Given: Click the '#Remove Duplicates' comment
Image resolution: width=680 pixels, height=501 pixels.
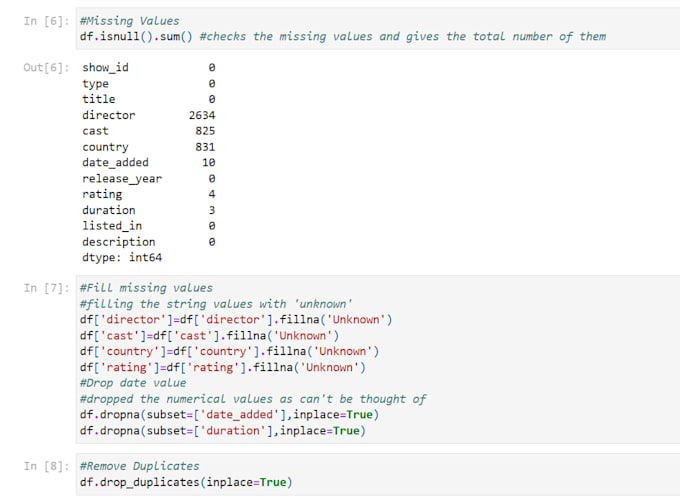Looking at the screenshot, I should coord(140,466).
